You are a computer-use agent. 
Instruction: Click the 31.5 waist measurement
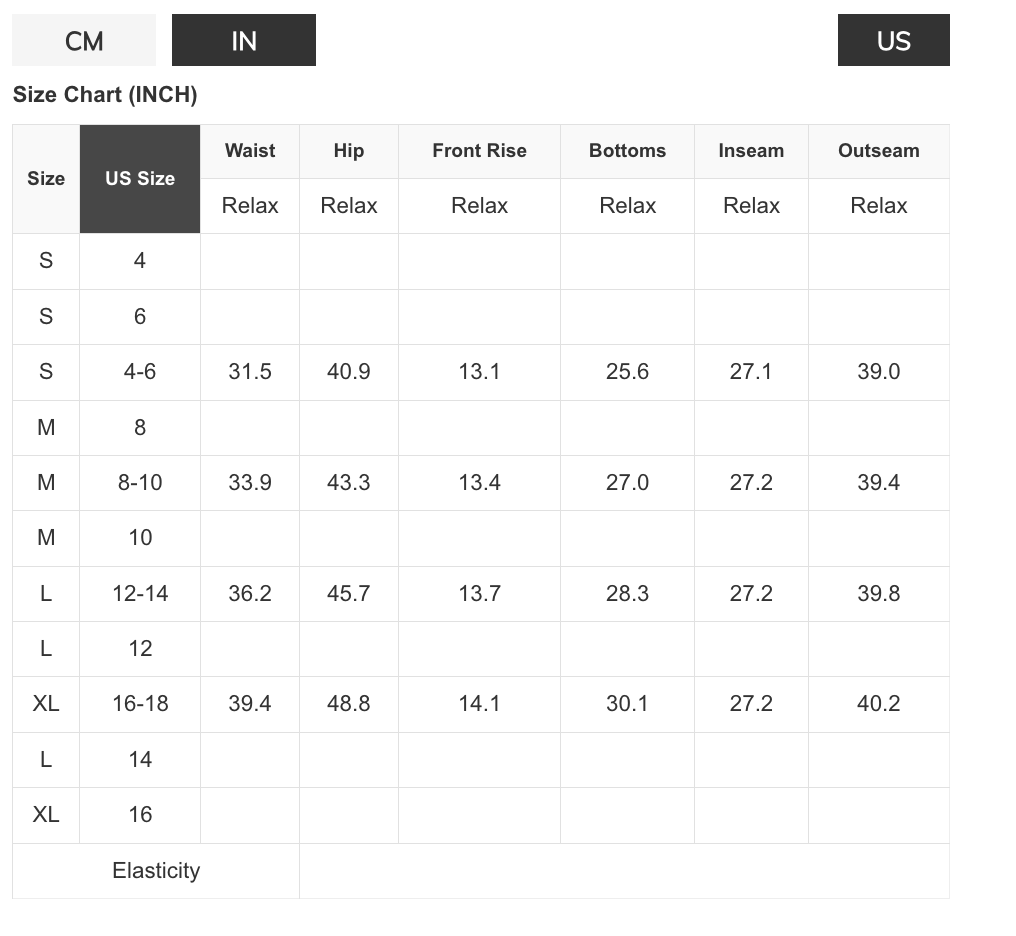tap(250, 372)
